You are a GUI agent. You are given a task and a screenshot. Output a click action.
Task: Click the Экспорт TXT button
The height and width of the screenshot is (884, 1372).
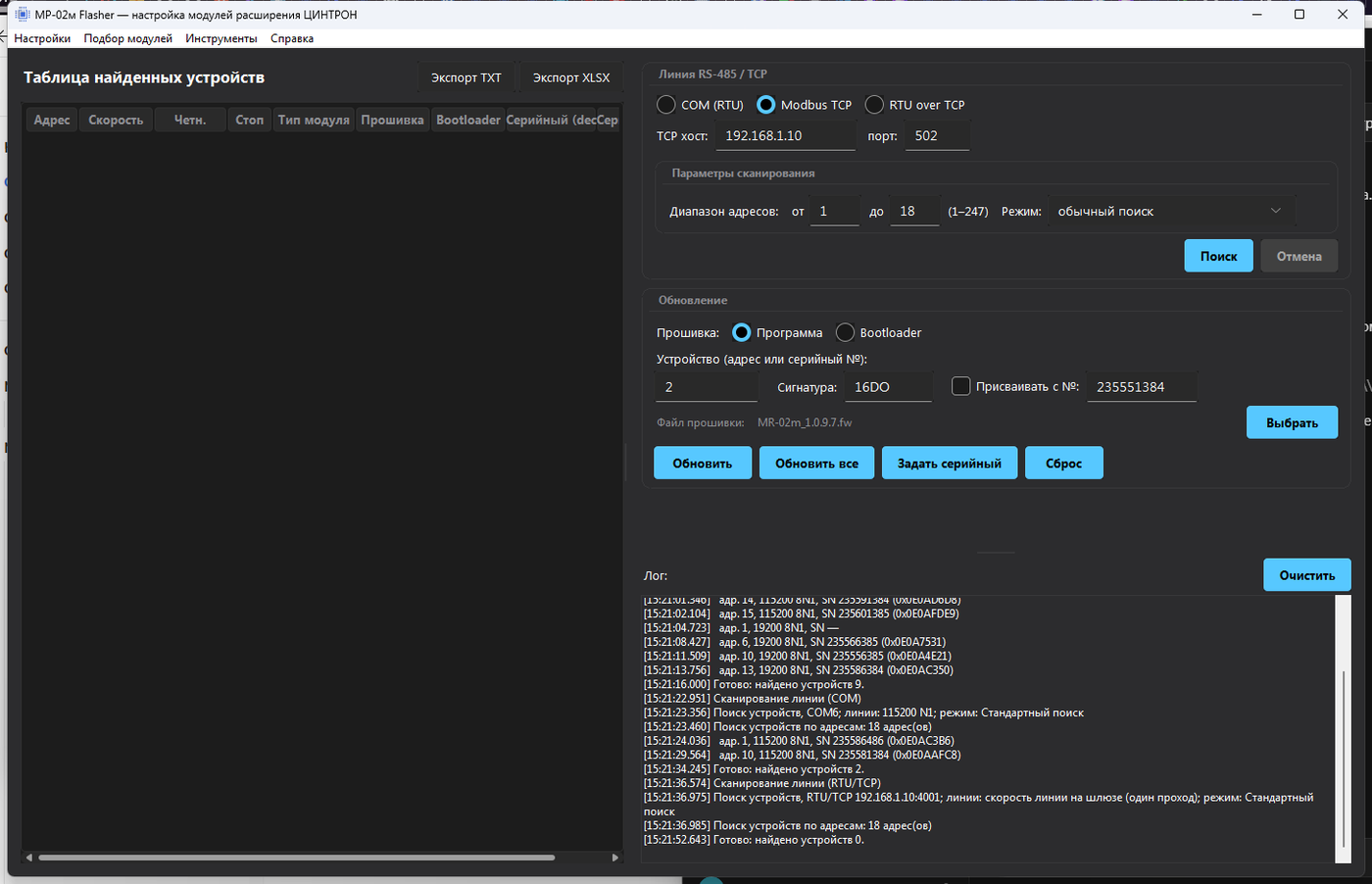coord(466,77)
